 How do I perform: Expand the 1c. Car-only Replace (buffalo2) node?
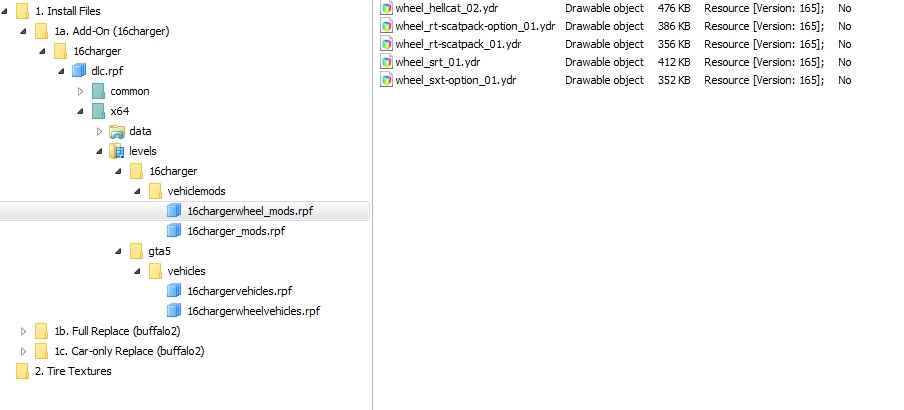pos(23,351)
